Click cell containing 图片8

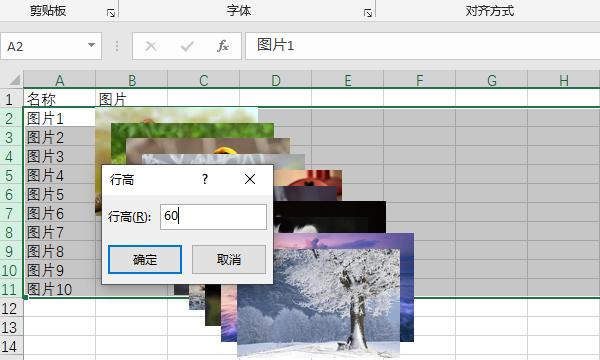pos(59,251)
